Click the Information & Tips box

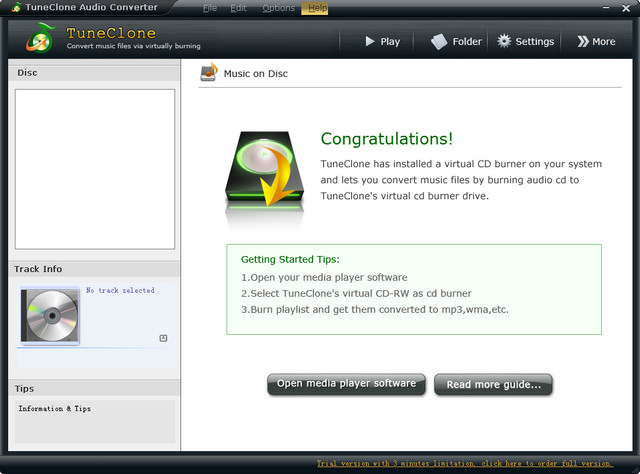(x=95, y=420)
